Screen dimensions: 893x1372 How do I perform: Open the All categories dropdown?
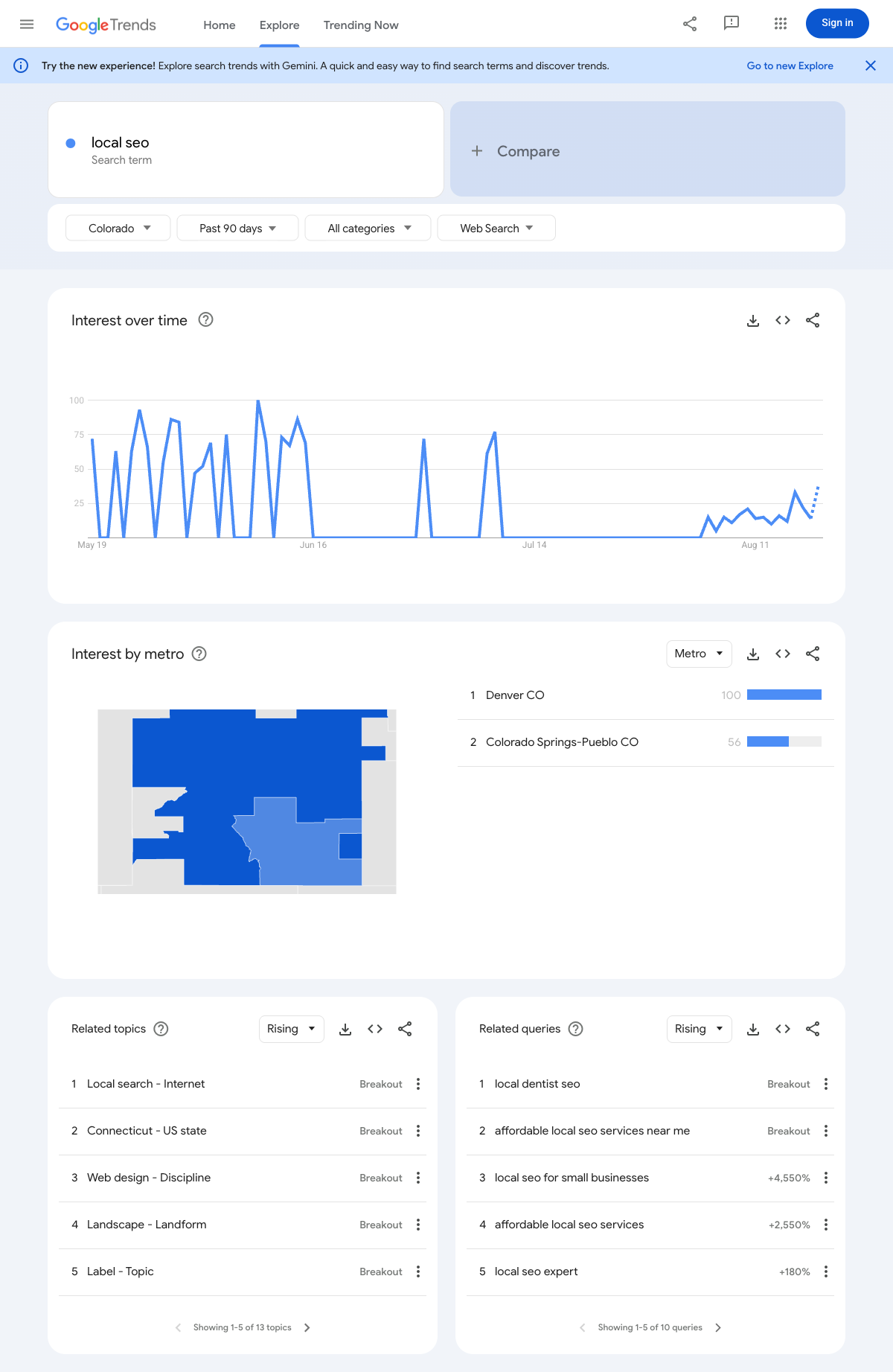coord(368,228)
